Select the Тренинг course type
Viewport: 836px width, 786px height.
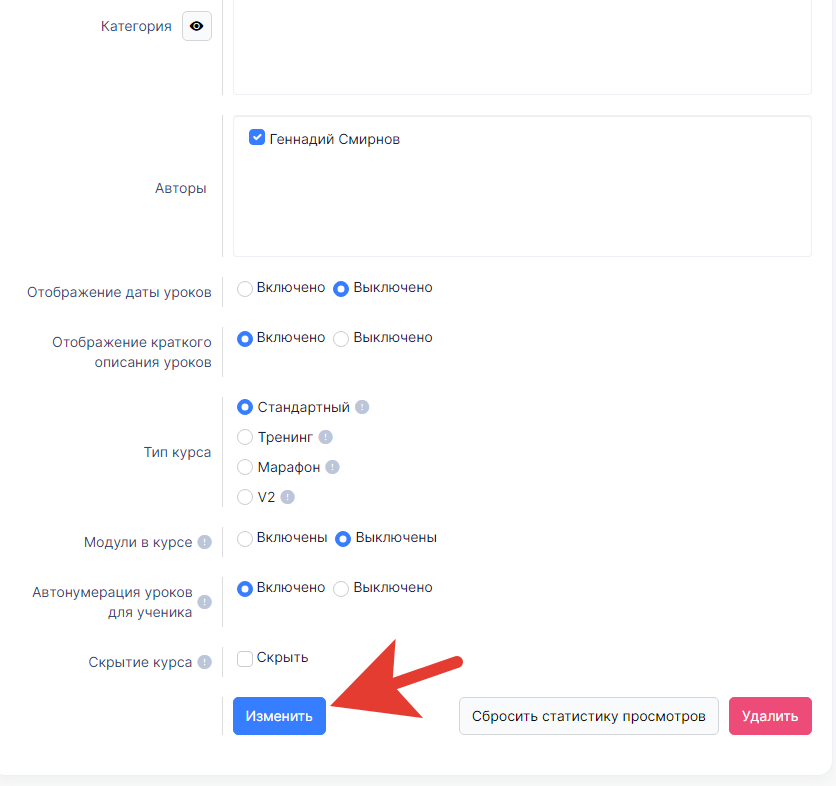(x=245, y=437)
